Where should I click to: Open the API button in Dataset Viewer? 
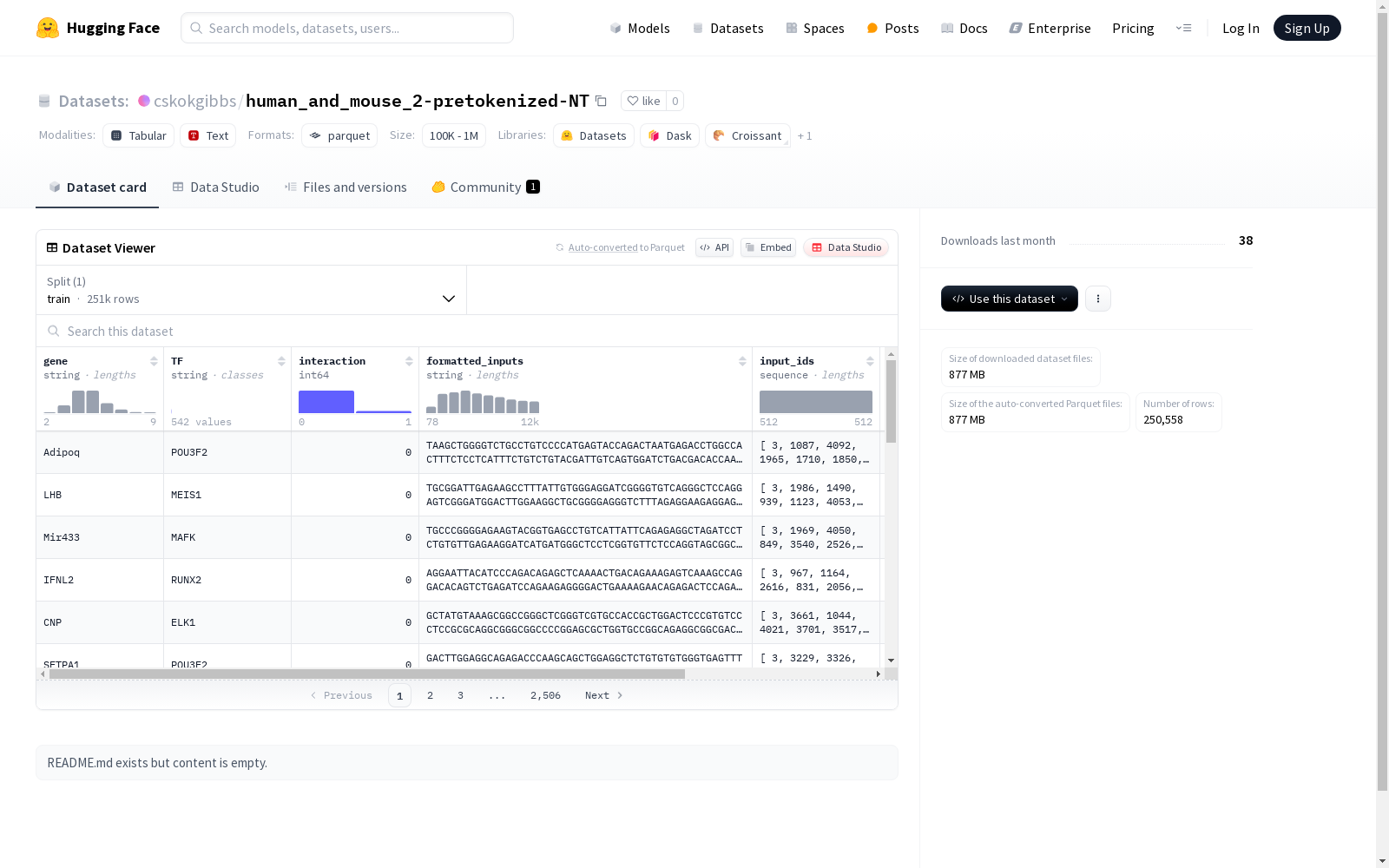point(714,247)
